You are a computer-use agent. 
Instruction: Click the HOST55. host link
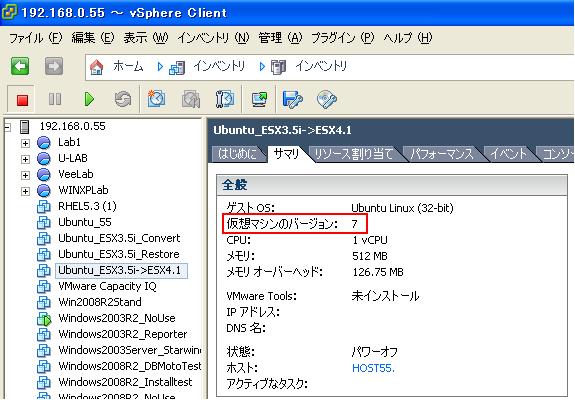pos(373,368)
